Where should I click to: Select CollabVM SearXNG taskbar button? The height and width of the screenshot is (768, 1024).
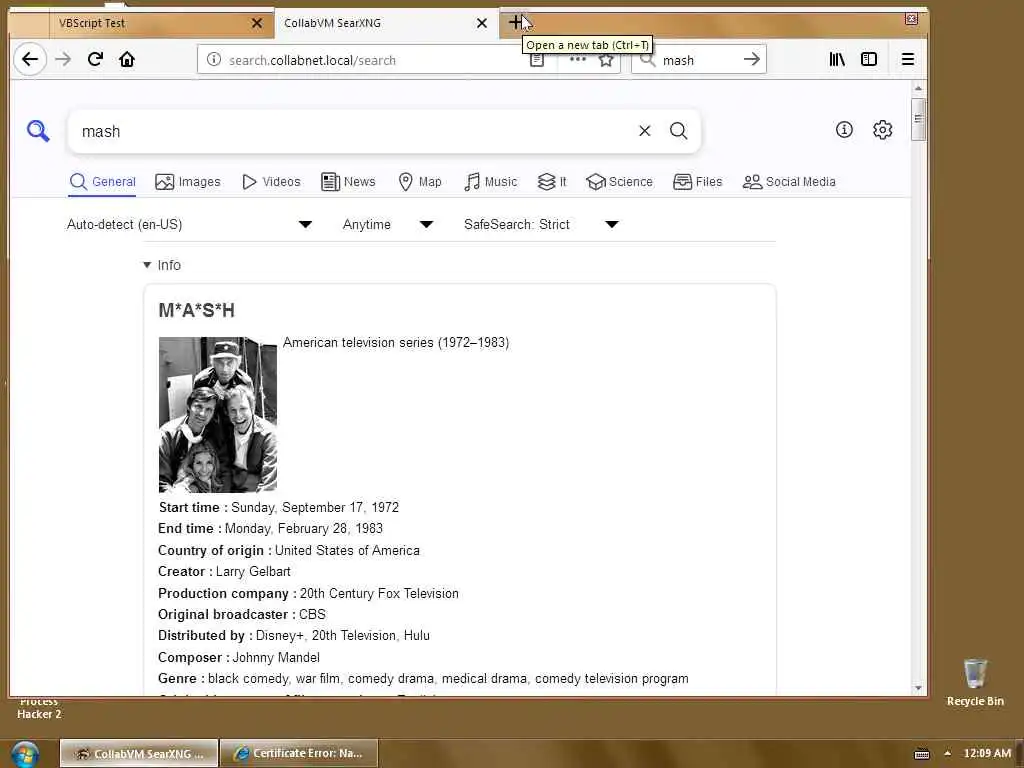[139, 754]
